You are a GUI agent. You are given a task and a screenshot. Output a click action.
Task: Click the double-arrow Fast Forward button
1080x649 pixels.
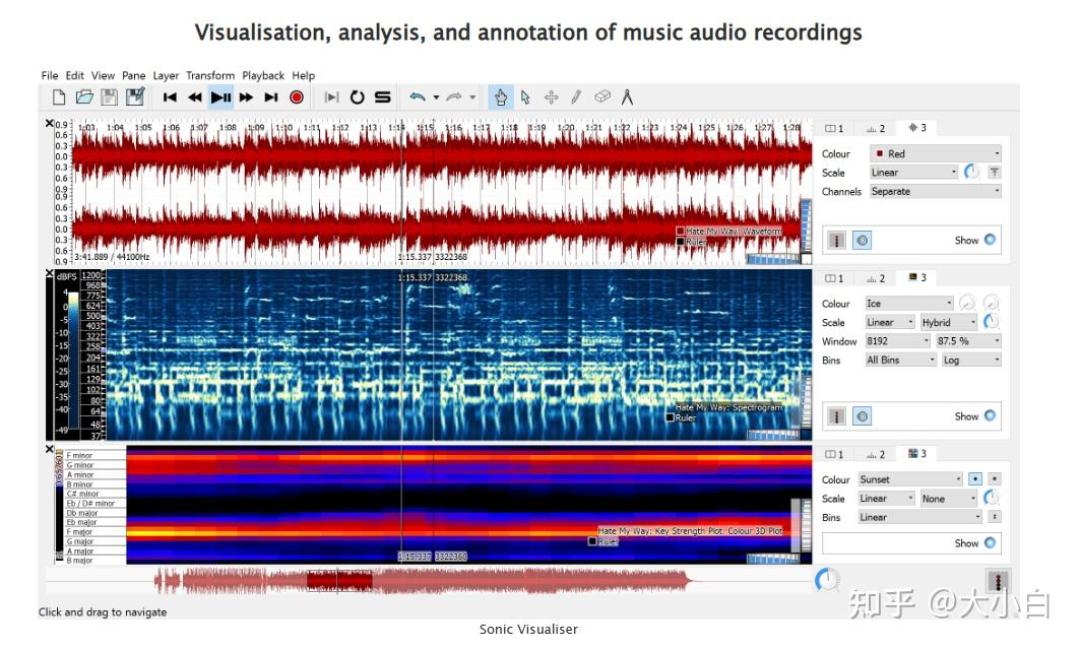coord(246,97)
